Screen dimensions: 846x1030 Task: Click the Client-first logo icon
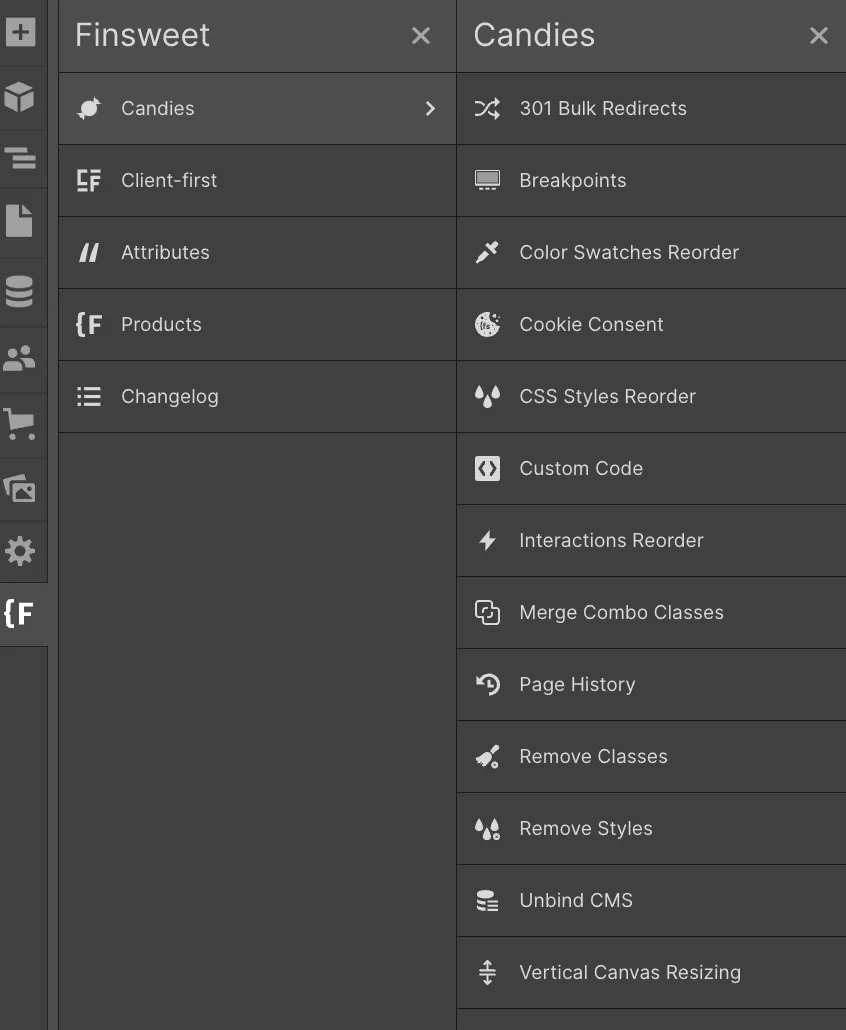89,181
